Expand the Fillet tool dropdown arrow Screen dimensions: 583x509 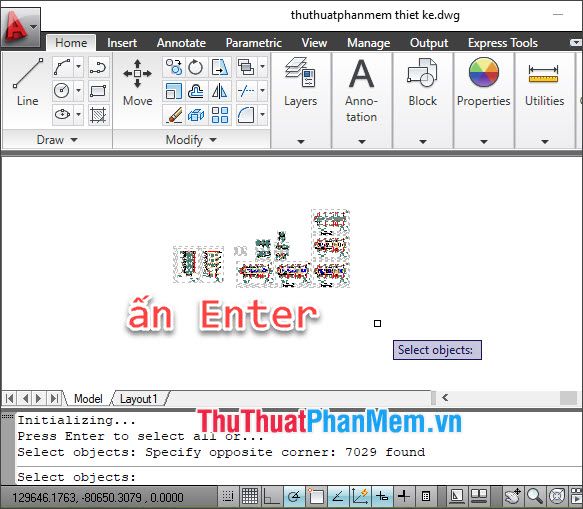(x=262, y=115)
